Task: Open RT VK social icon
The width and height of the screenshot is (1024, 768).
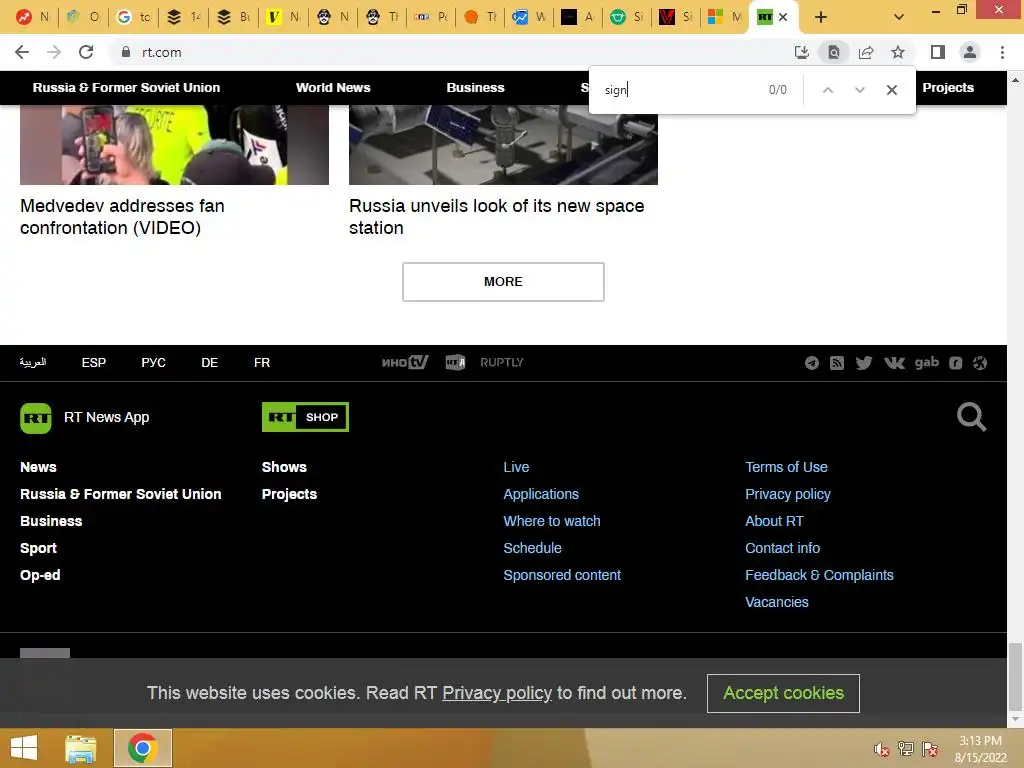Action: click(x=894, y=363)
